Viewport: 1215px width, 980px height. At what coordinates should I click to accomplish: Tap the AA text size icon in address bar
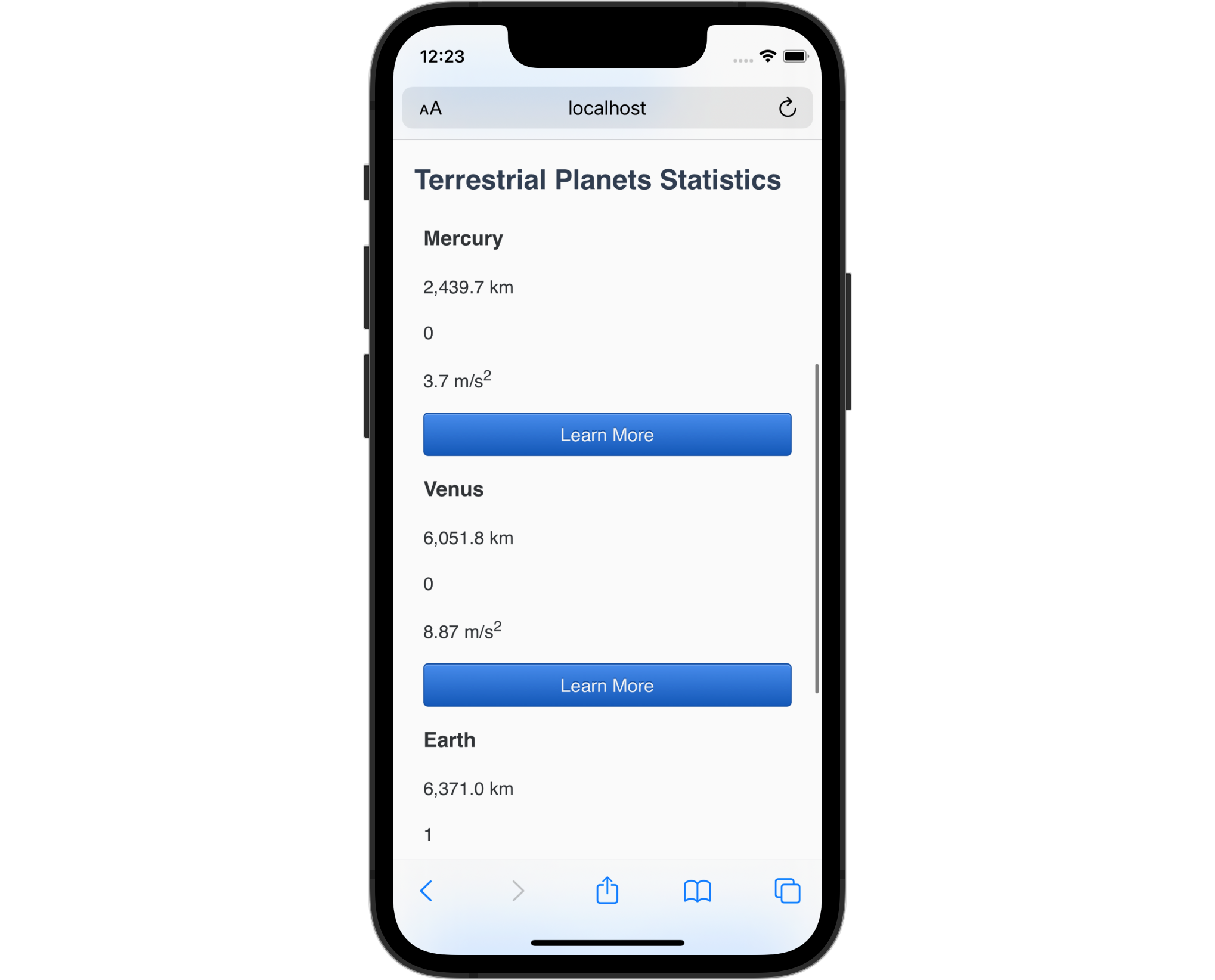pos(433,108)
